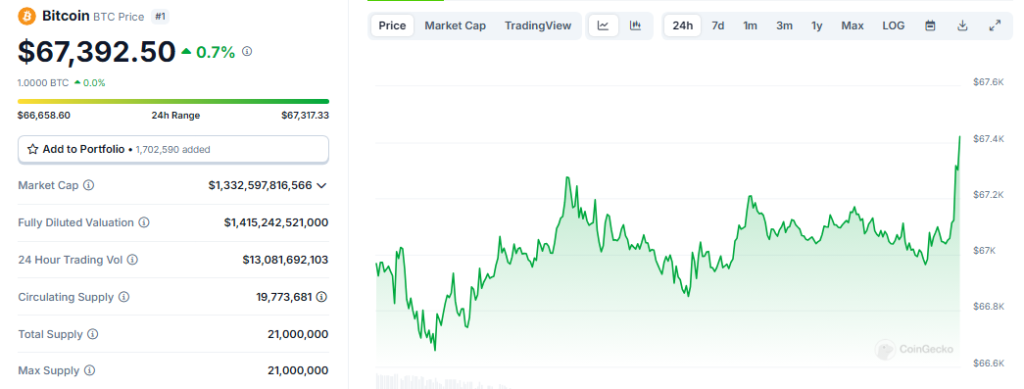Click the info icon beside the 0.7% change
Viewport: 1024px width, 389px height.
[247, 52]
